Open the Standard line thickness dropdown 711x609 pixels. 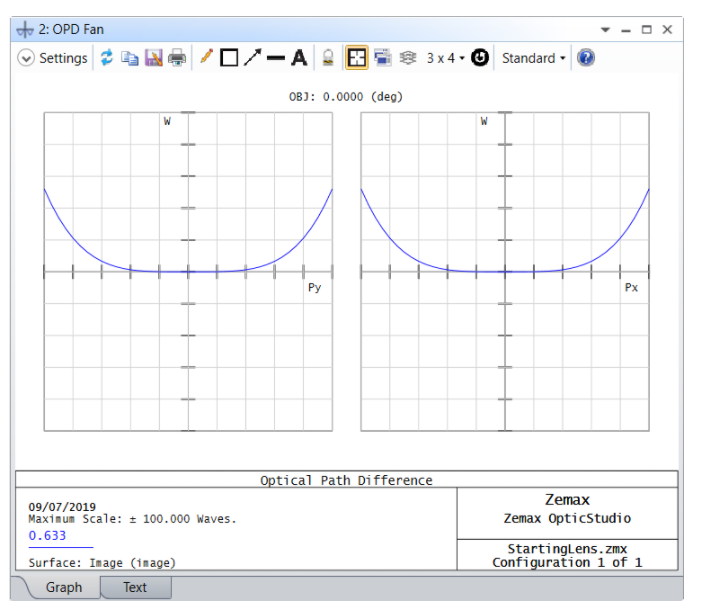point(534,58)
